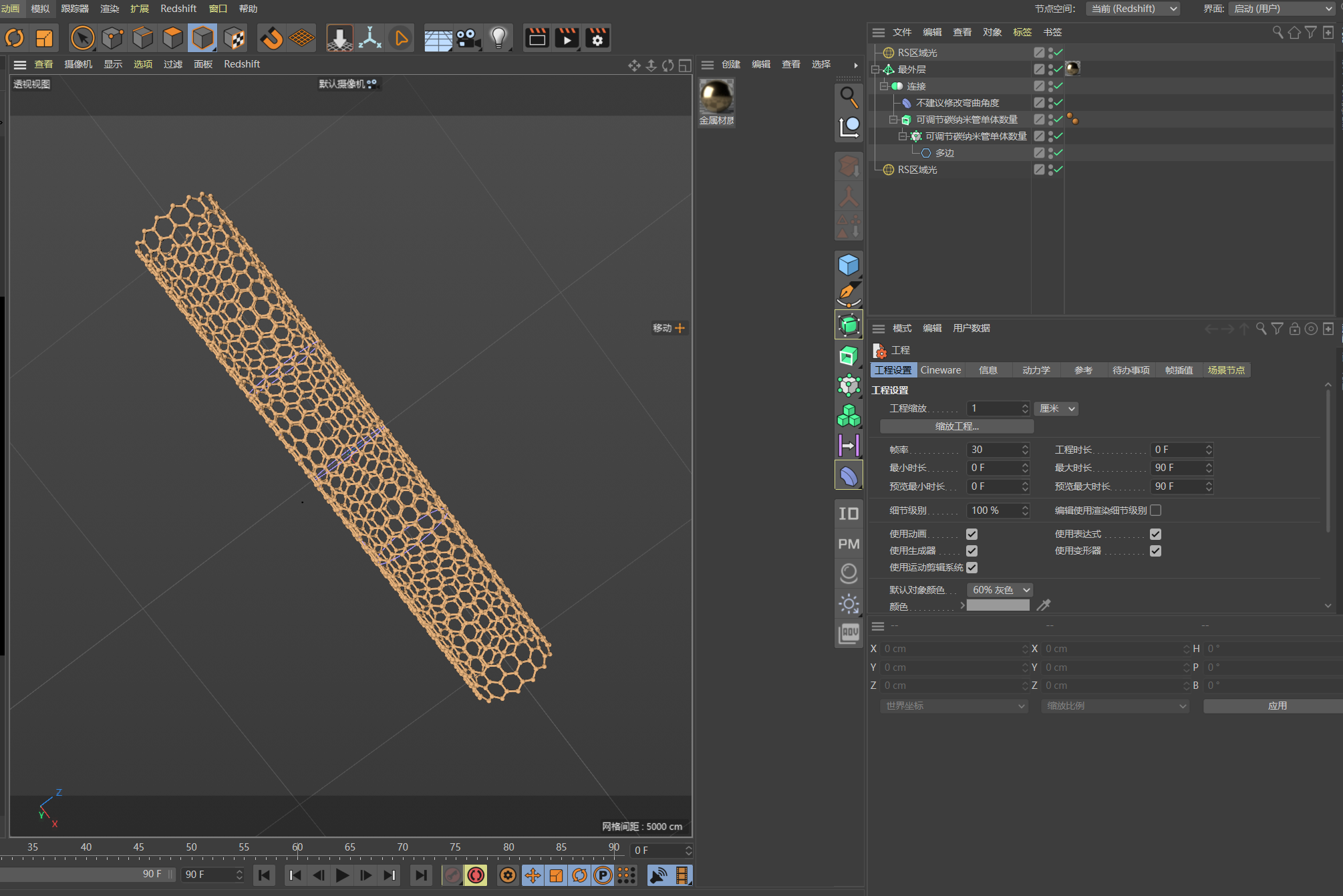Click the PM icon in side palette
This screenshot has height=896, width=1343.
pos(849,544)
